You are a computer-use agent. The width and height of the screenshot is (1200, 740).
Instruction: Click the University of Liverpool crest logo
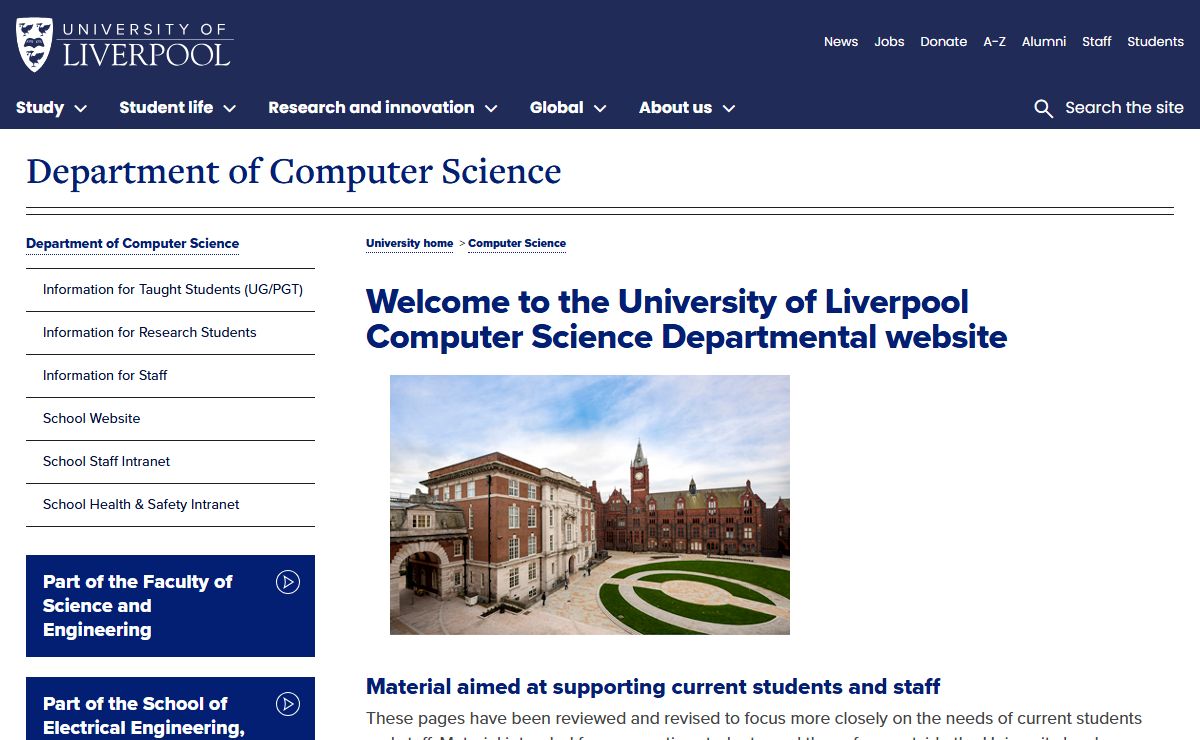[x=35, y=45]
